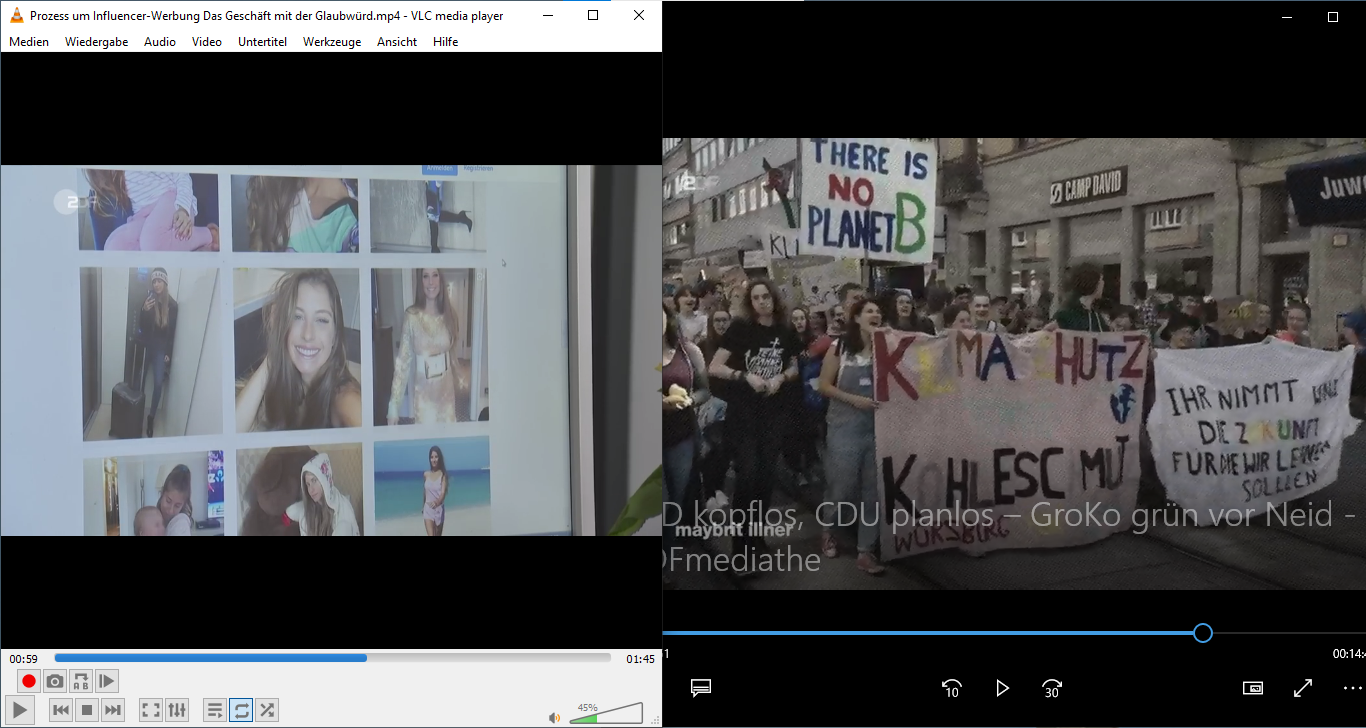Mute audio via VLC speaker icon
This screenshot has width=1366, height=728.
pos(554,717)
